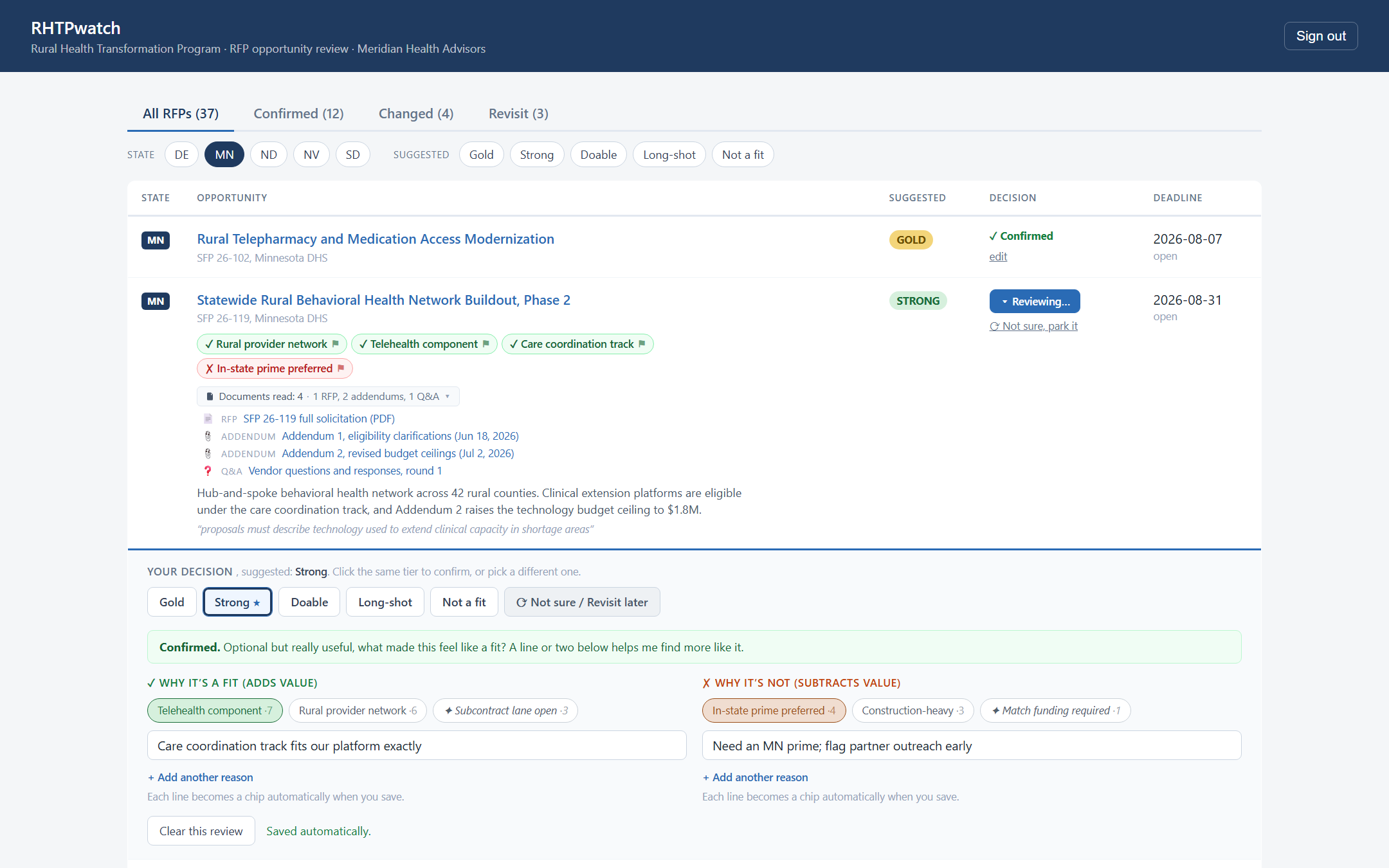
Task: Click the document icon in Documents read bar
Action: click(210, 397)
